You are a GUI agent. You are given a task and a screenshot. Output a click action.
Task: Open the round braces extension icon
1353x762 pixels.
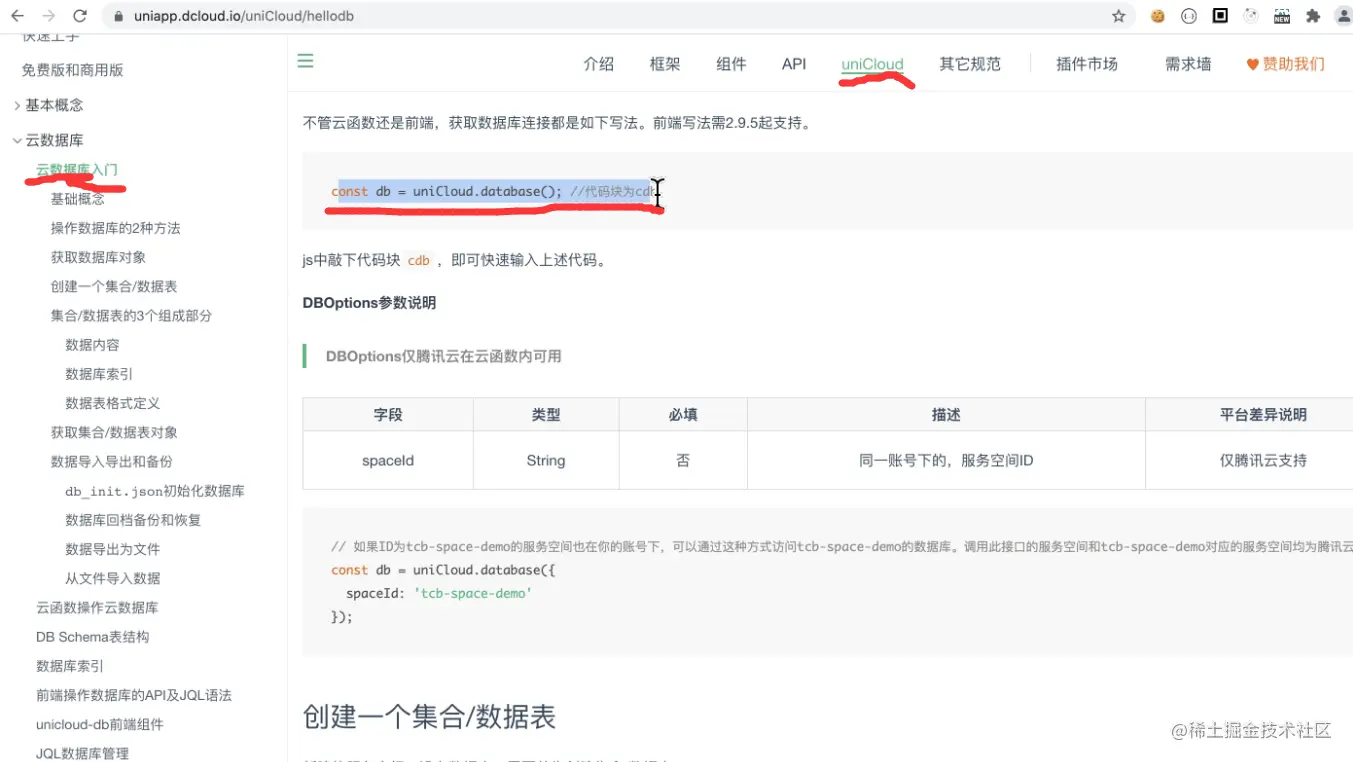pos(1189,16)
